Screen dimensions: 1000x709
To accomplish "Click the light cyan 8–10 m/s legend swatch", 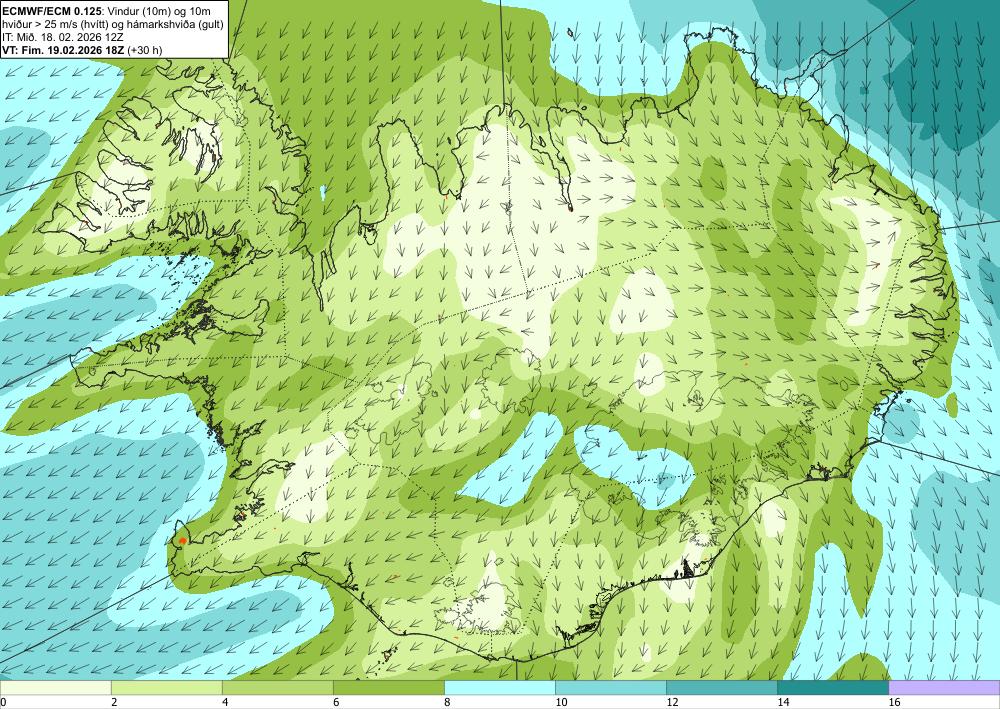I will point(500,688).
